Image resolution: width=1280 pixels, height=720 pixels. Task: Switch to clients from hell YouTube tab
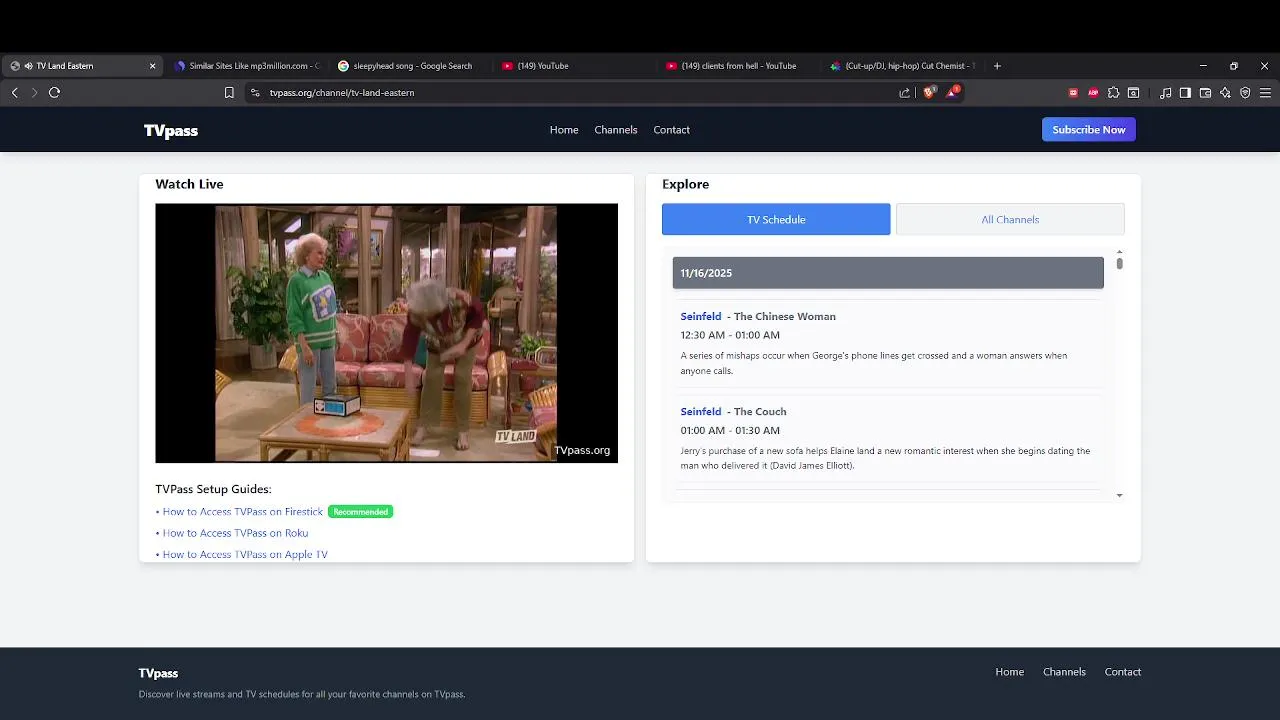739,66
